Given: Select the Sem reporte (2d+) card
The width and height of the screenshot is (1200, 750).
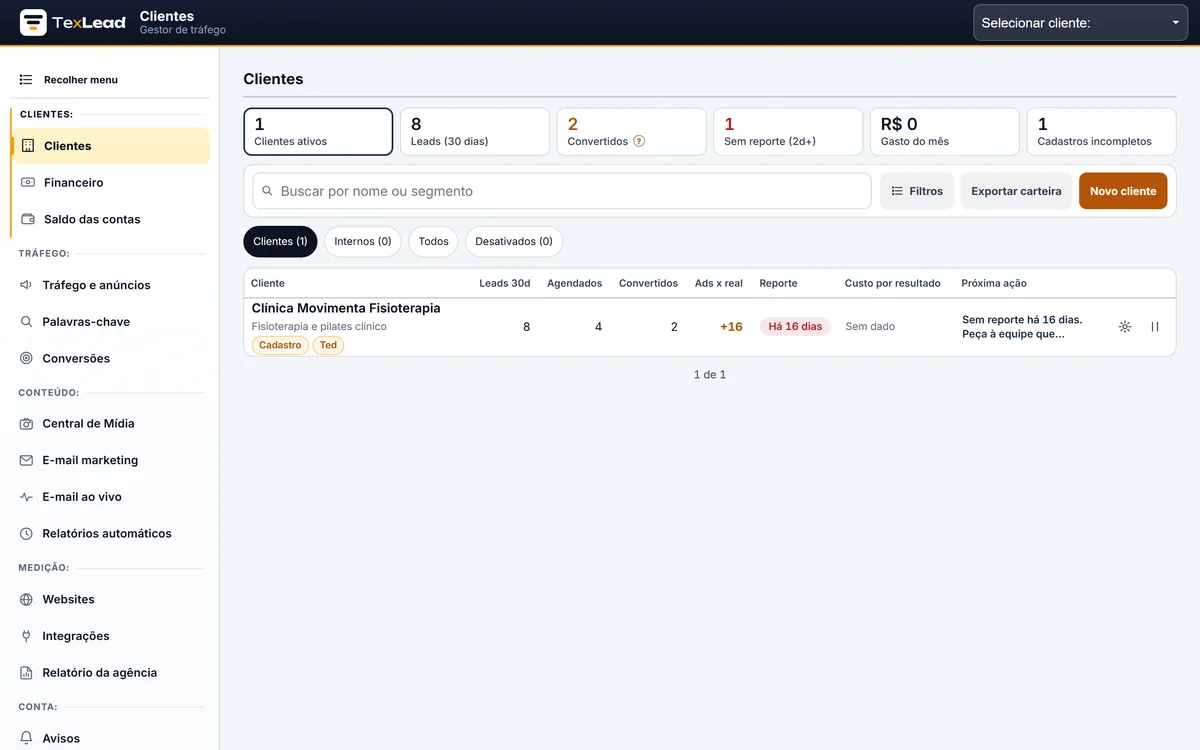Looking at the screenshot, I should [x=788, y=132].
